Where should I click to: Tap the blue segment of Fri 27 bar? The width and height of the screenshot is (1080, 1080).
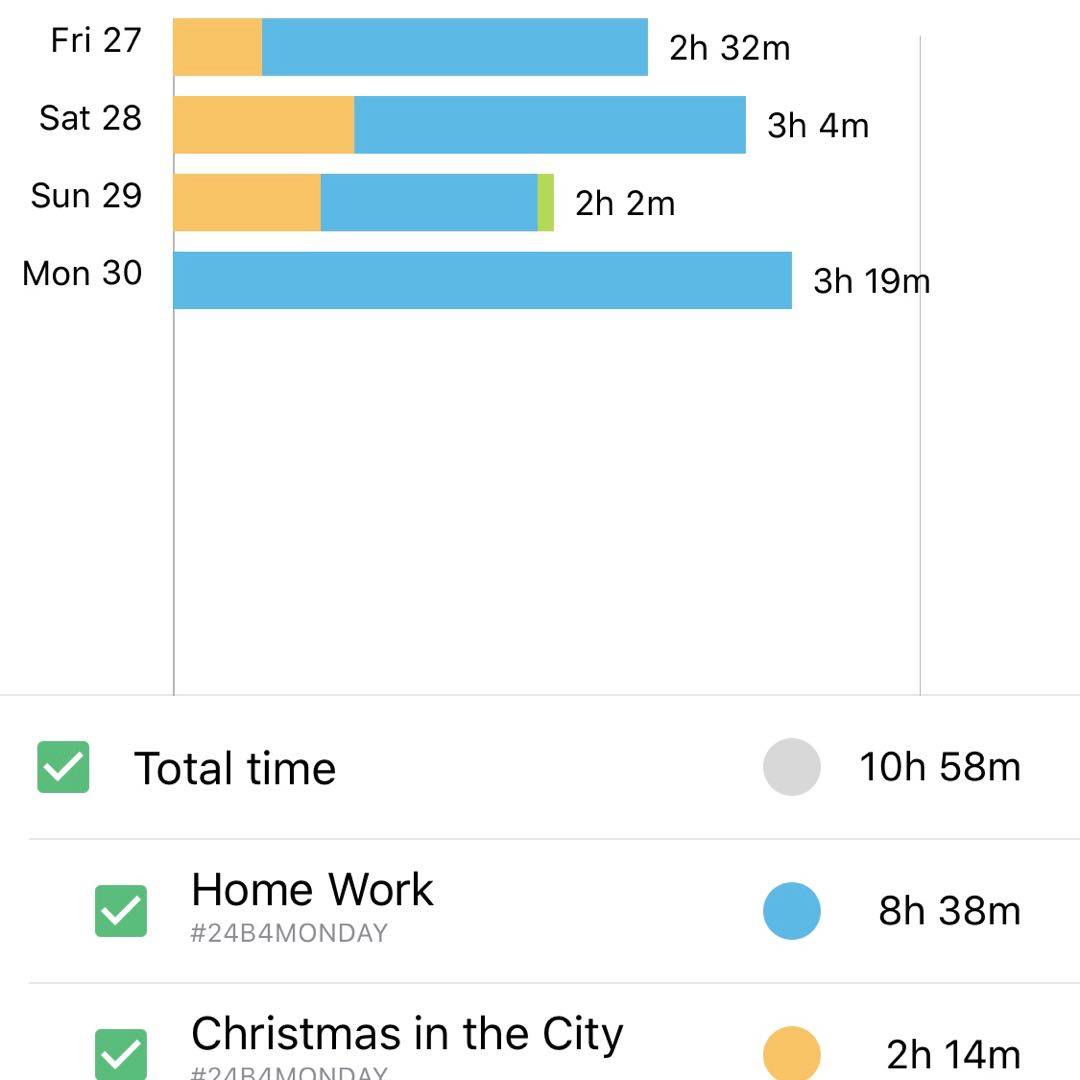(455, 47)
